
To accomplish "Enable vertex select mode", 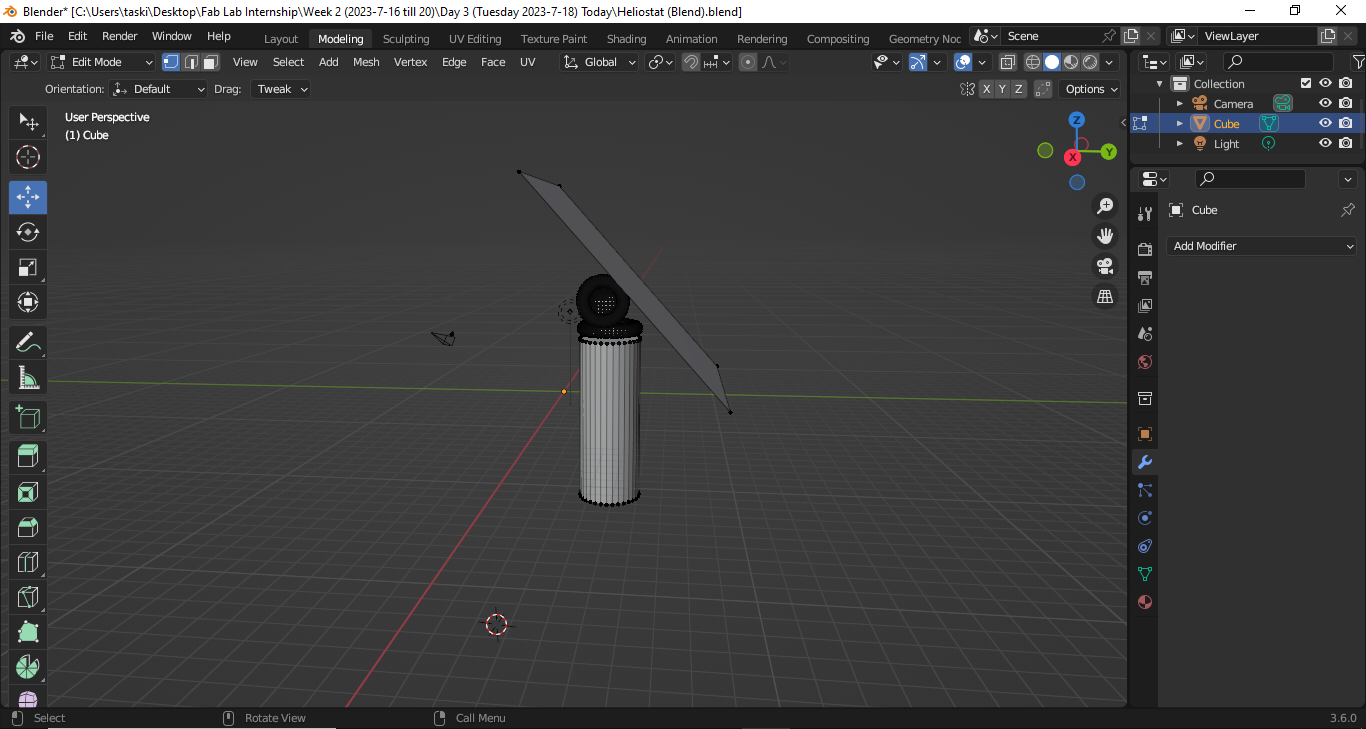I will (171, 62).
